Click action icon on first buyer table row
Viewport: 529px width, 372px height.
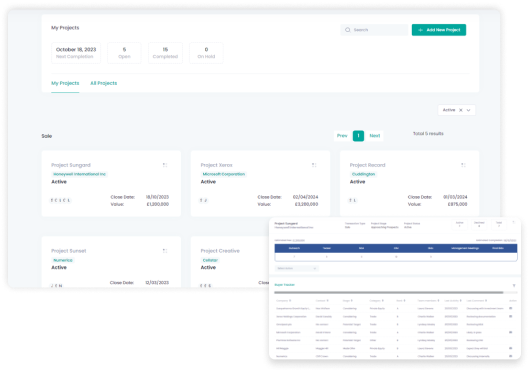point(510,308)
